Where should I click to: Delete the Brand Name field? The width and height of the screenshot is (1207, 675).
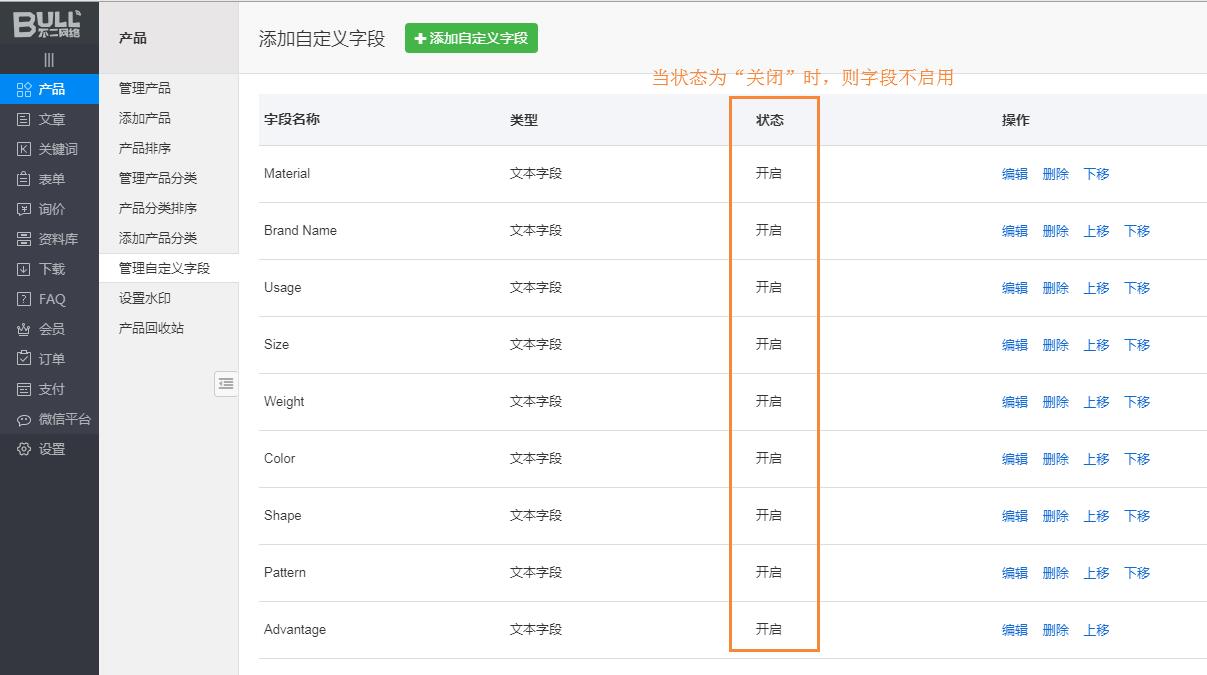[x=1055, y=231]
